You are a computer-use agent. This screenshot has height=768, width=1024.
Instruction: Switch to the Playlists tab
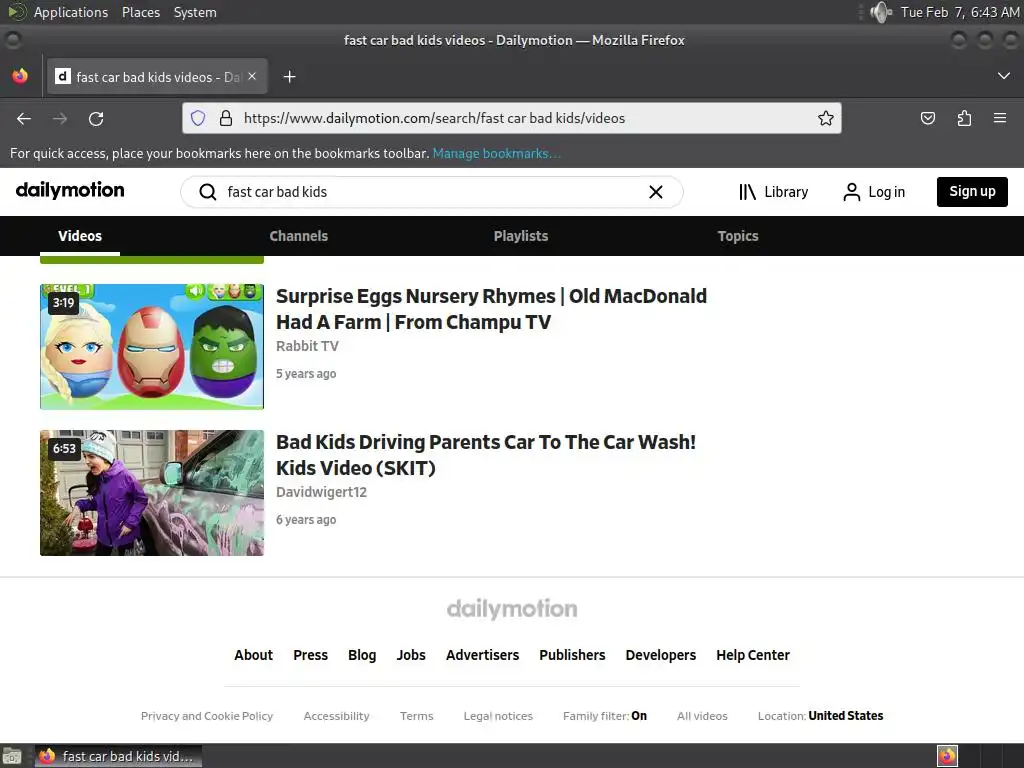coord(520,236)
